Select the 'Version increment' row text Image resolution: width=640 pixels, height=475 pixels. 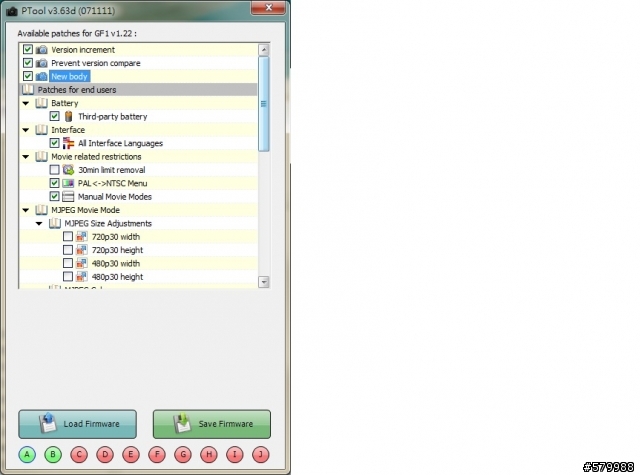coord(83,50)
